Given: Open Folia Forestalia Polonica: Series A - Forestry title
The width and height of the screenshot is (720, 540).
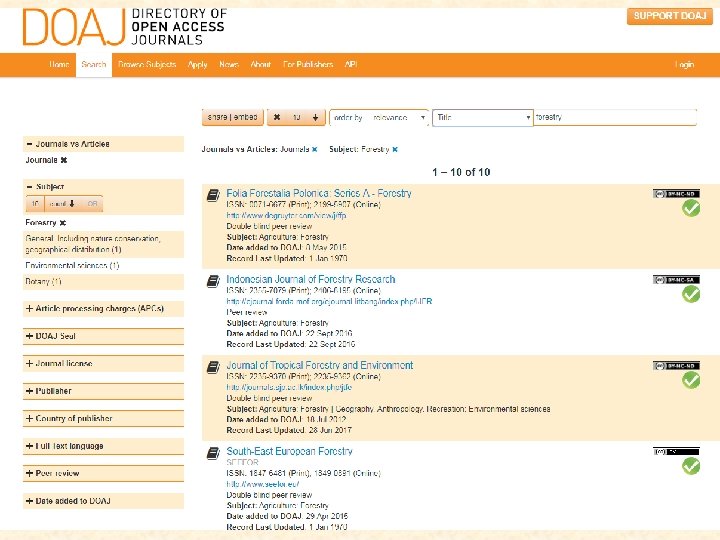Looking at the screenshot, I should (319, 193).
